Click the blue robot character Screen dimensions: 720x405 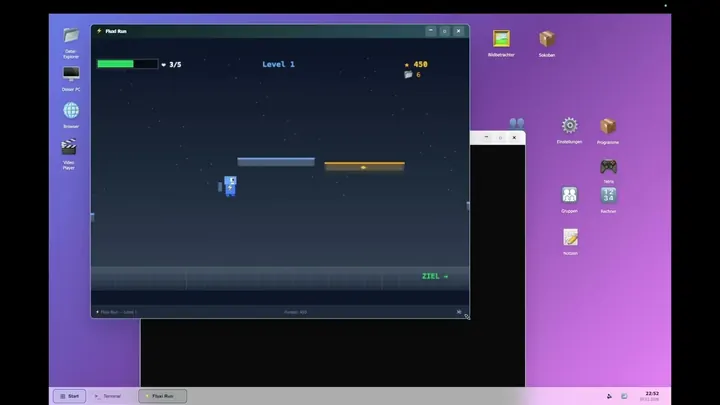point(230,186)
